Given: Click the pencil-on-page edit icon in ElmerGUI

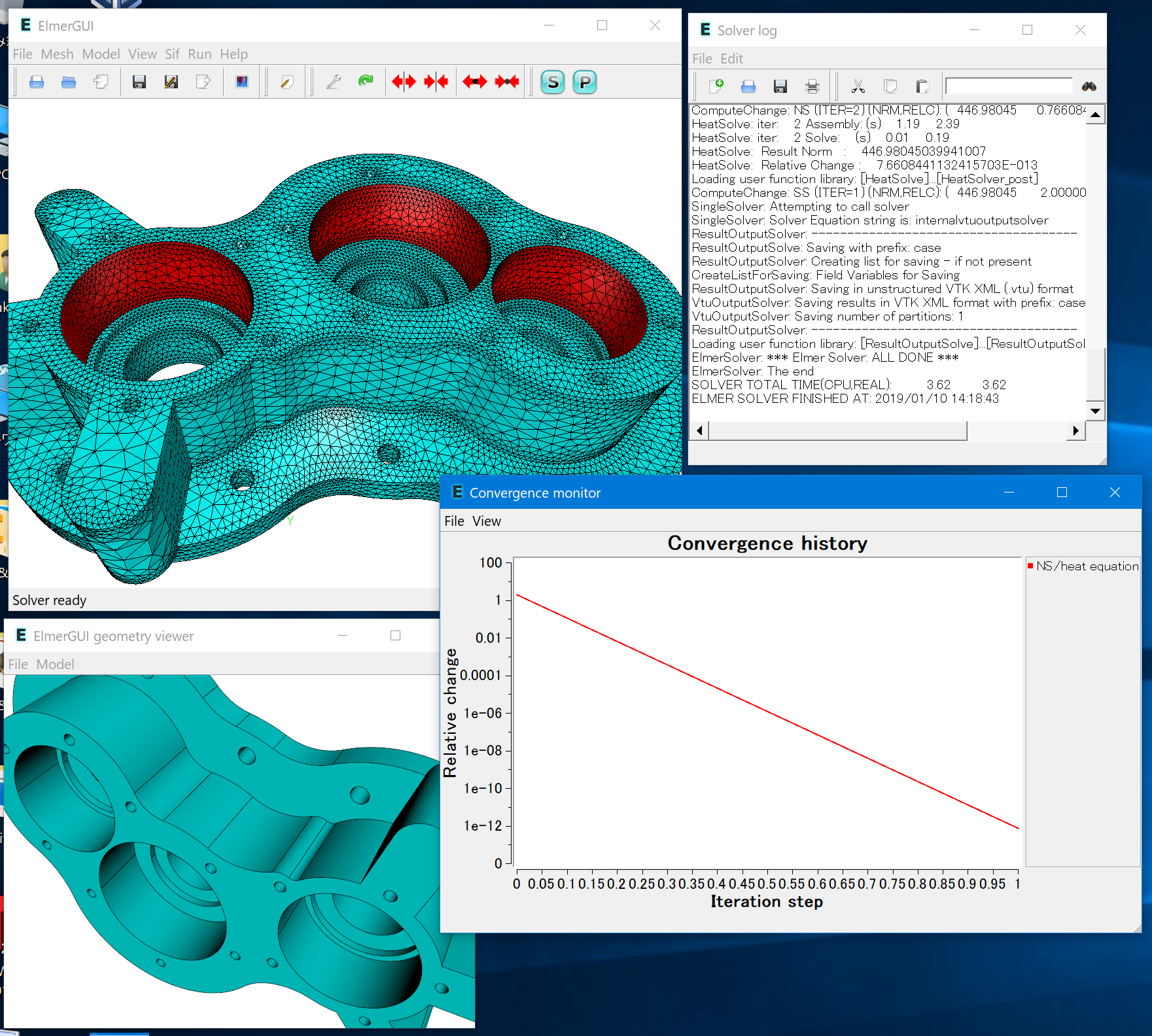Looking at the screenshot, I should [x=287, y=82].
